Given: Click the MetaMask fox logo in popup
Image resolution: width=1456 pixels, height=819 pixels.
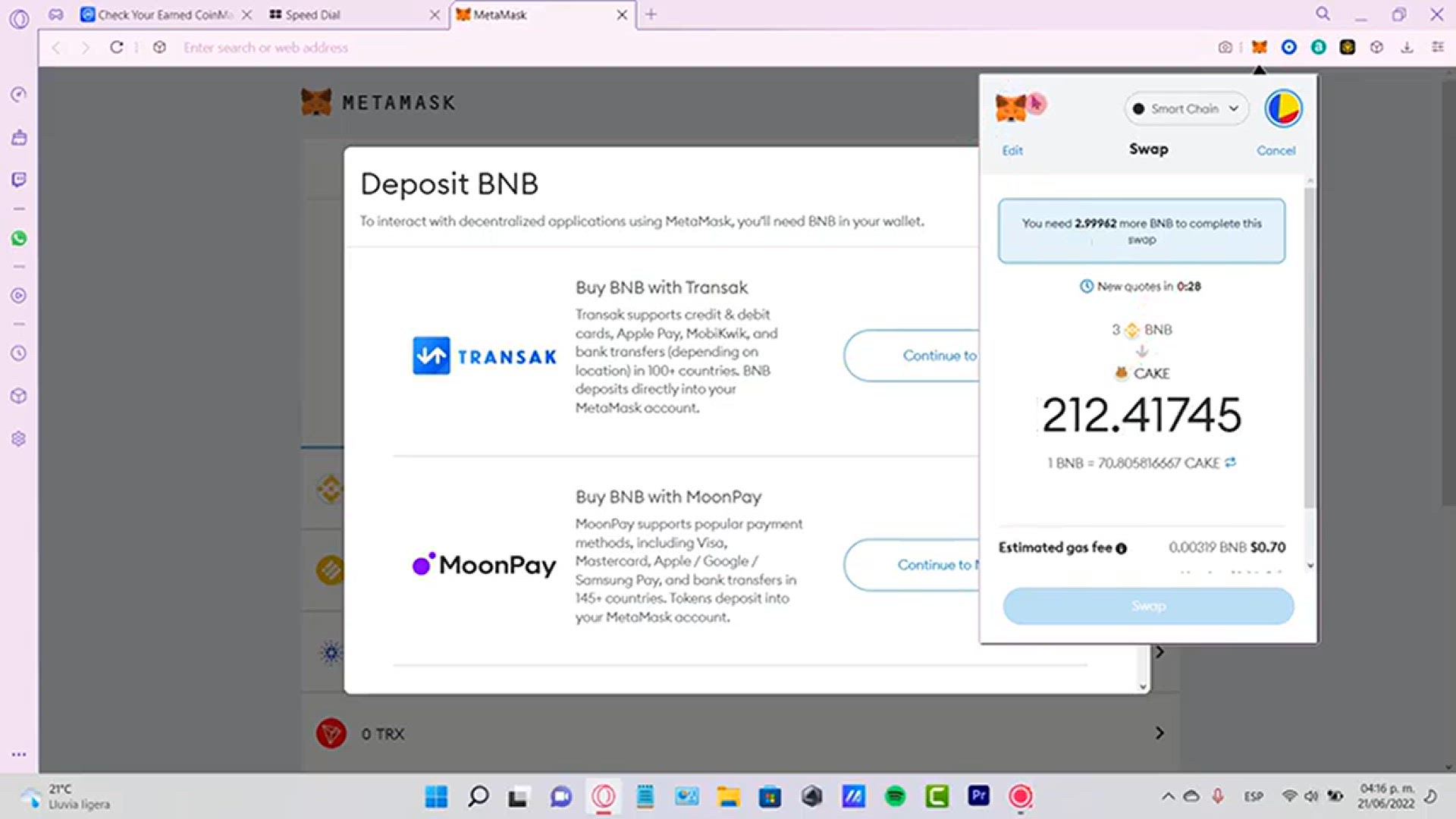Looking at the screenshot, I should [x=1011, y=108].
